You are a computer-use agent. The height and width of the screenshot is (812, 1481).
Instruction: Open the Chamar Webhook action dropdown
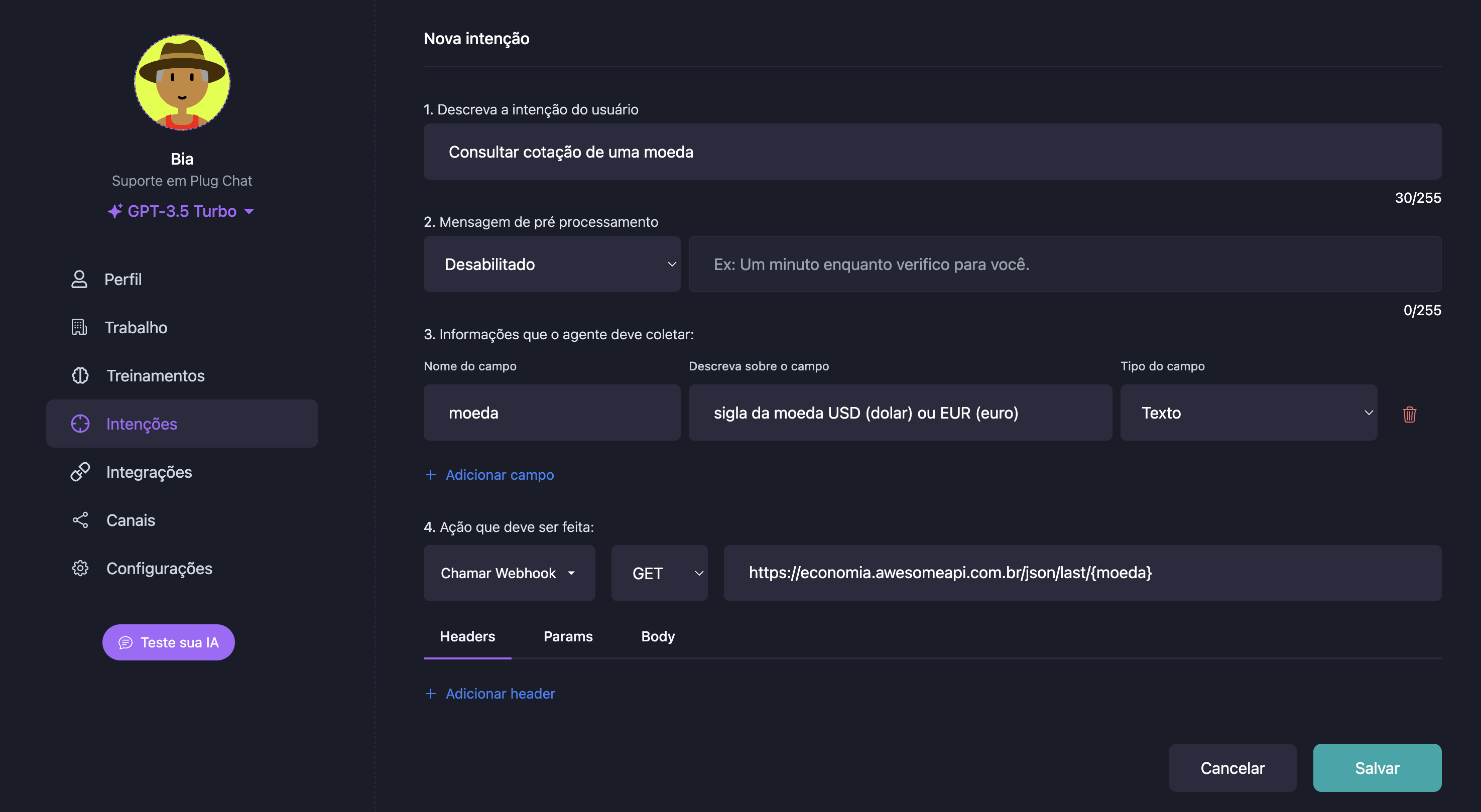(509, 574)
